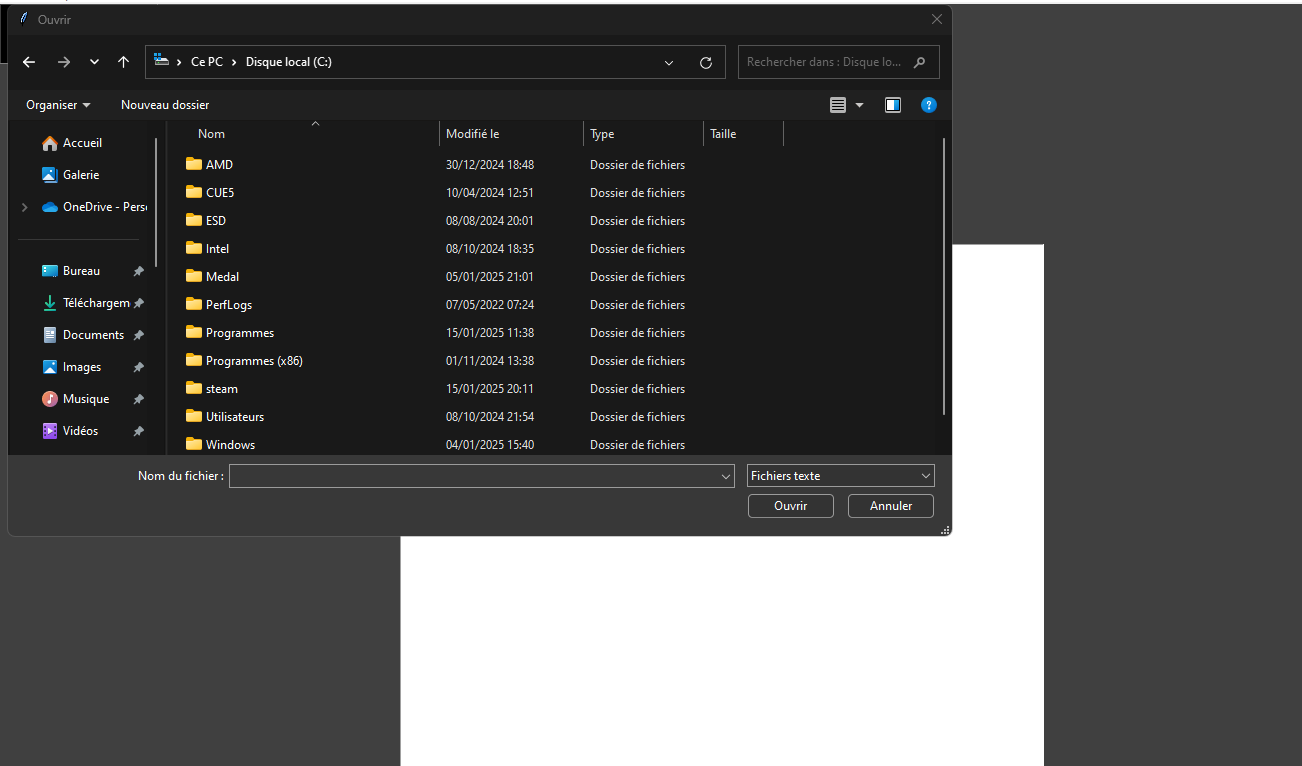This screenshot has height=766, width=1302.
Task: Click the up one level arrow icon
Action: point(122,62)
